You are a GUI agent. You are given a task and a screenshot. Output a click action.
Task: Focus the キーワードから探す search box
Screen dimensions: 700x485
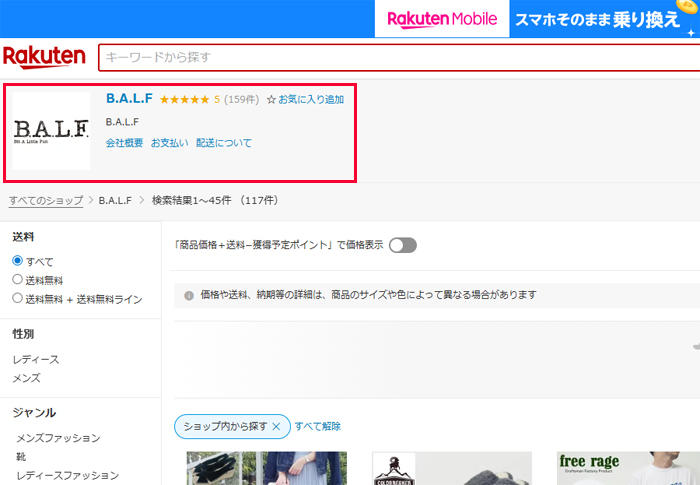pyautogui.click(x=399, y=57)
